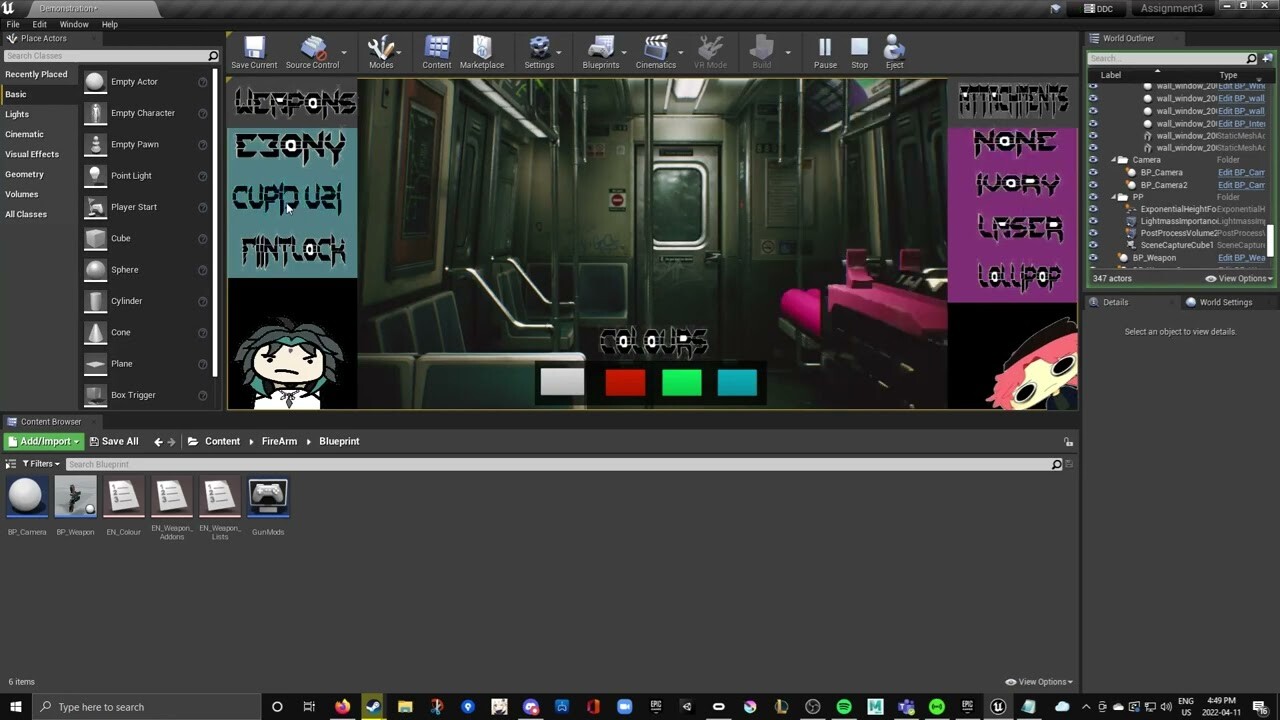Open the Marketplace from the toolbar
The image size is (1280, 720).
(482, 53)
